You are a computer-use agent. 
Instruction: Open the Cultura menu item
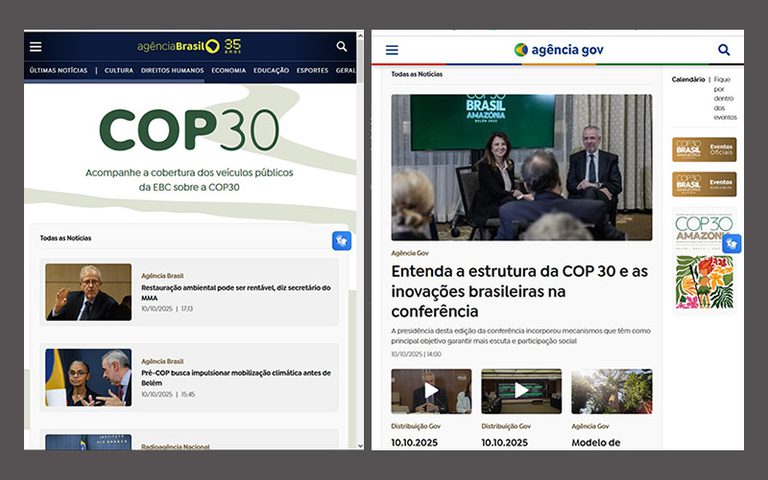(119, 71)
